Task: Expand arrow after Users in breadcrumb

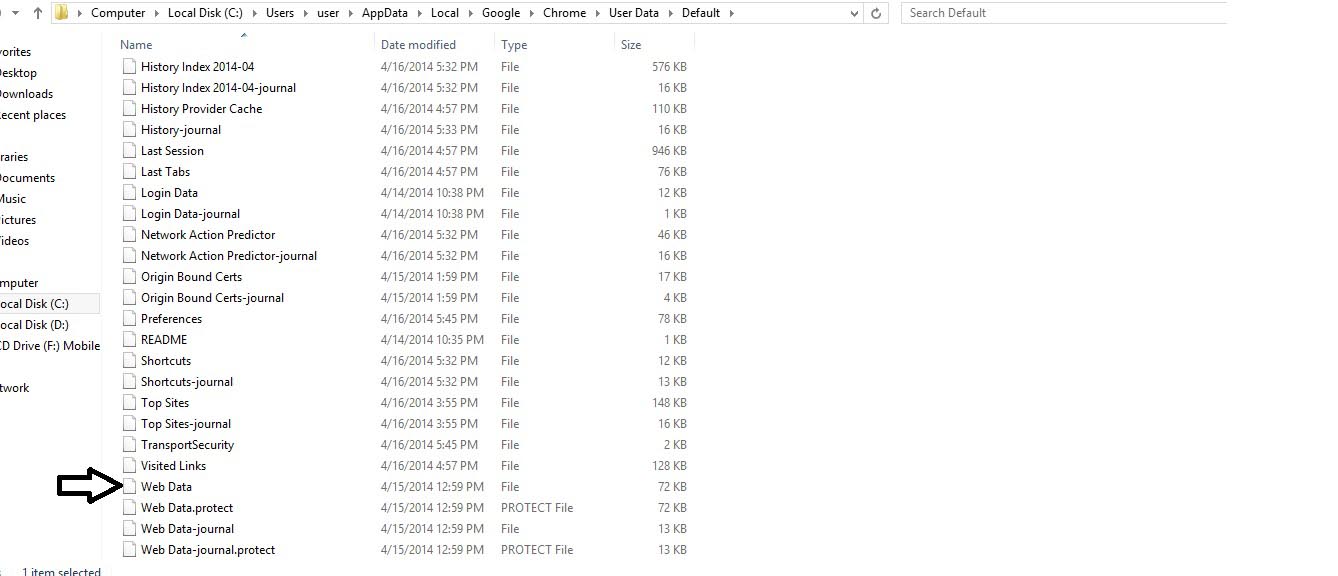Action: click(307, 13)
